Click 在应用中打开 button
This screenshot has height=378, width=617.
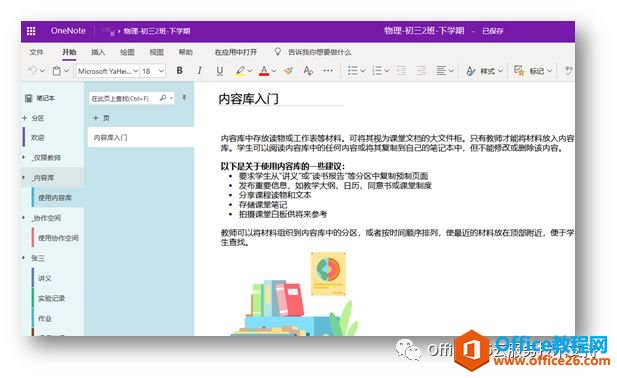(x=236, y=52)
